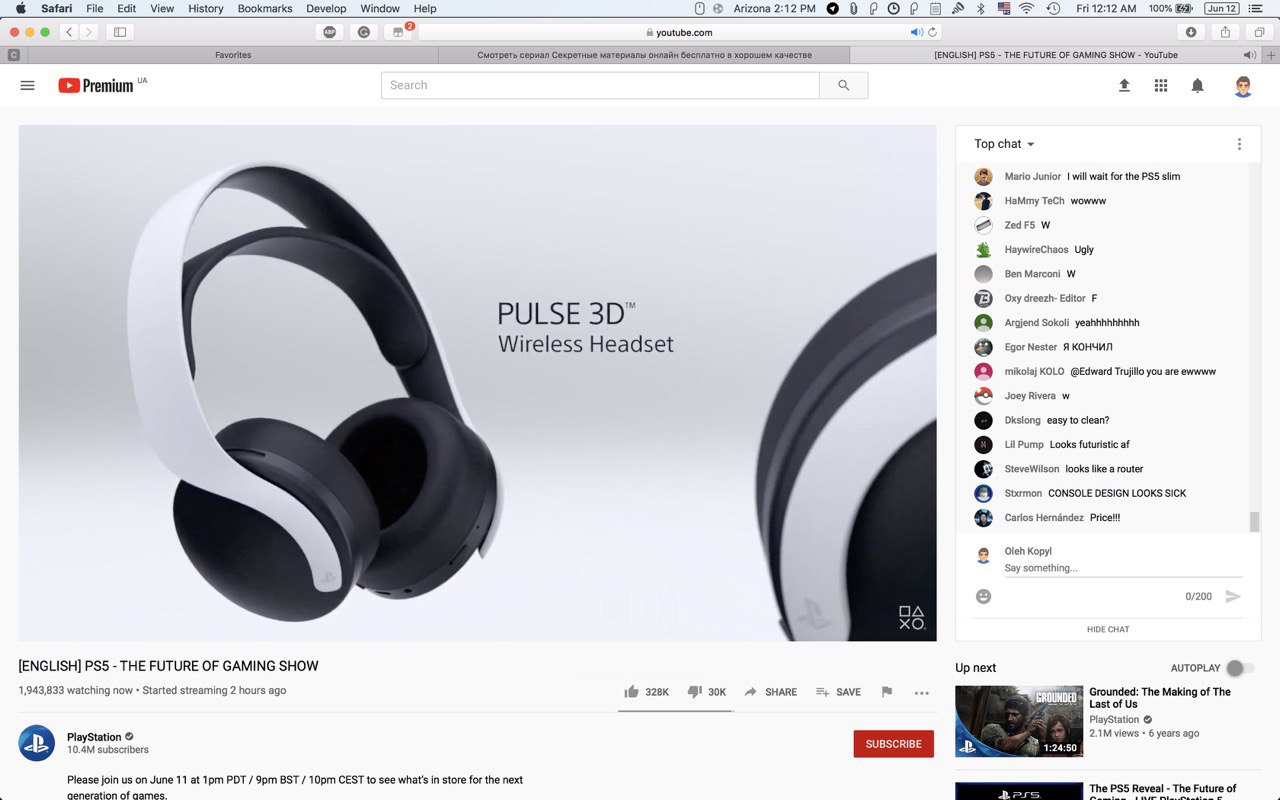The width and height of the screenshot is (1280, 800).
Task: Click HIDE CHAT
Action: (x=1108, y=629)
